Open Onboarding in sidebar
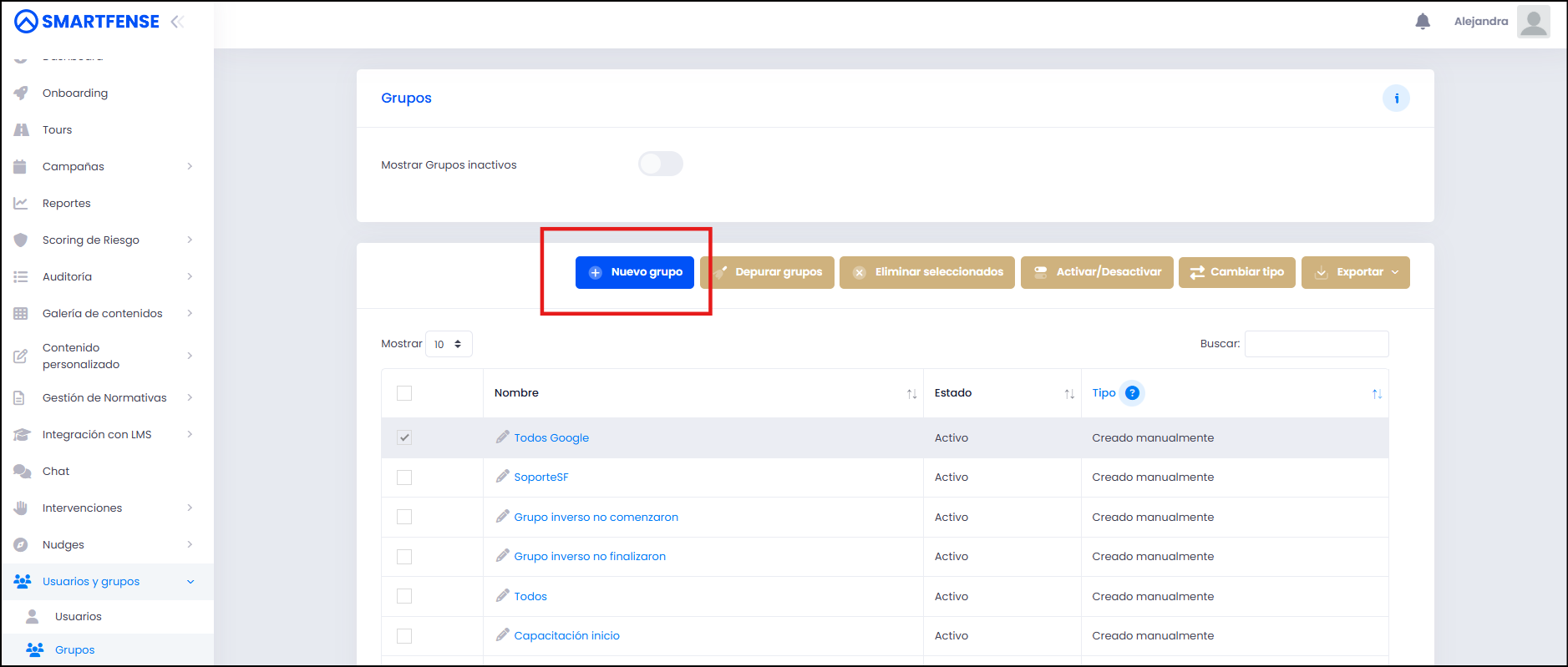Image resolution: width=1568 pixels, height=667 pixels. click(75, 93)
